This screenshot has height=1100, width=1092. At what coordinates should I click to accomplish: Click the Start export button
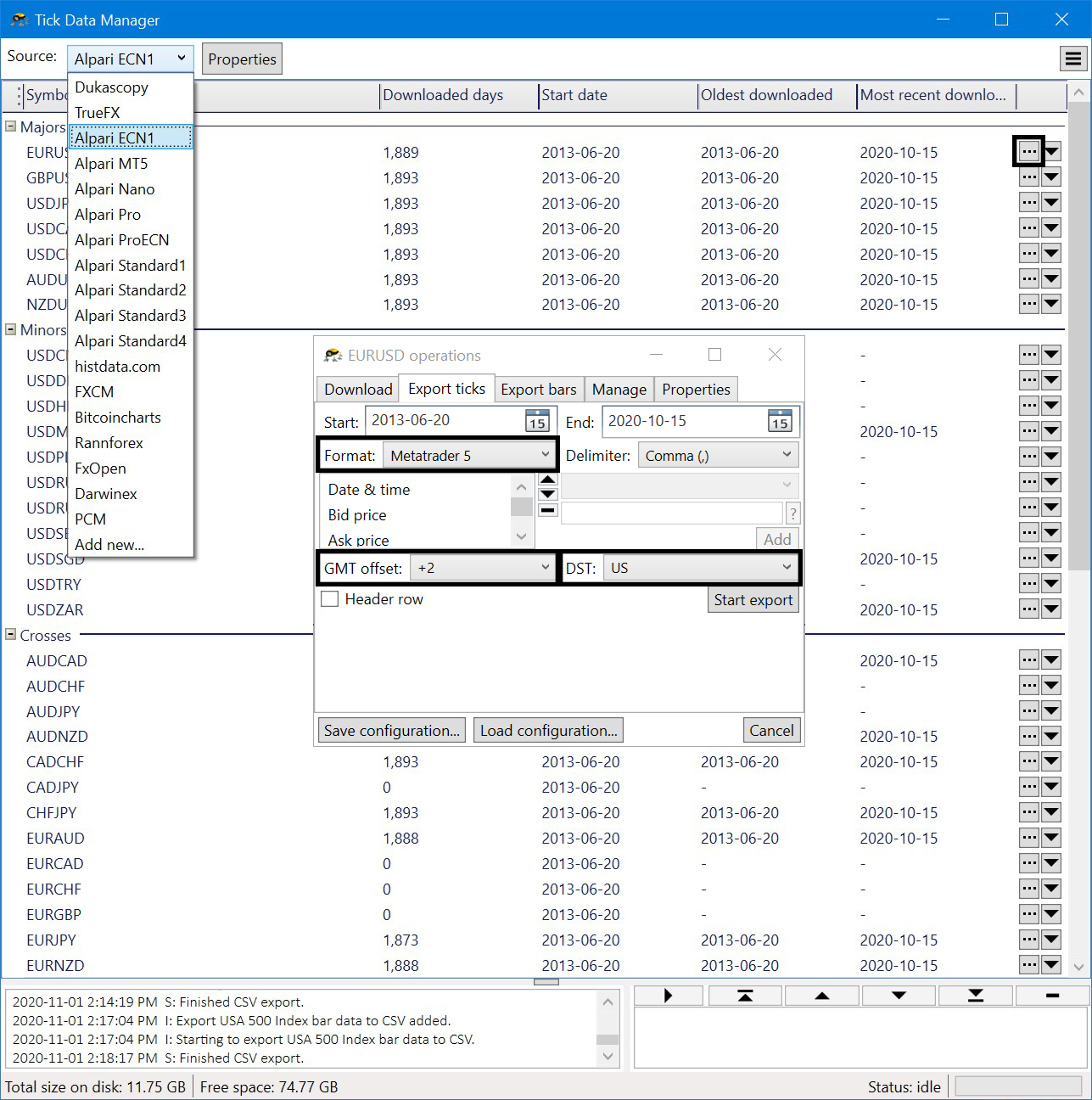coord(753,600)
